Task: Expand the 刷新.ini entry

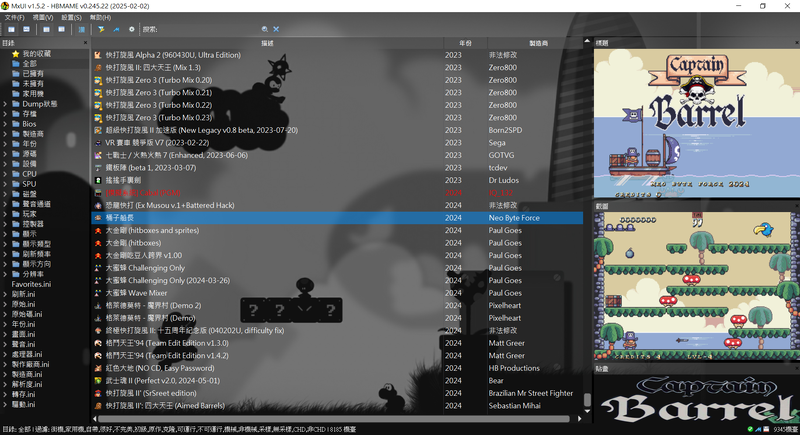Action: (5, 294)
